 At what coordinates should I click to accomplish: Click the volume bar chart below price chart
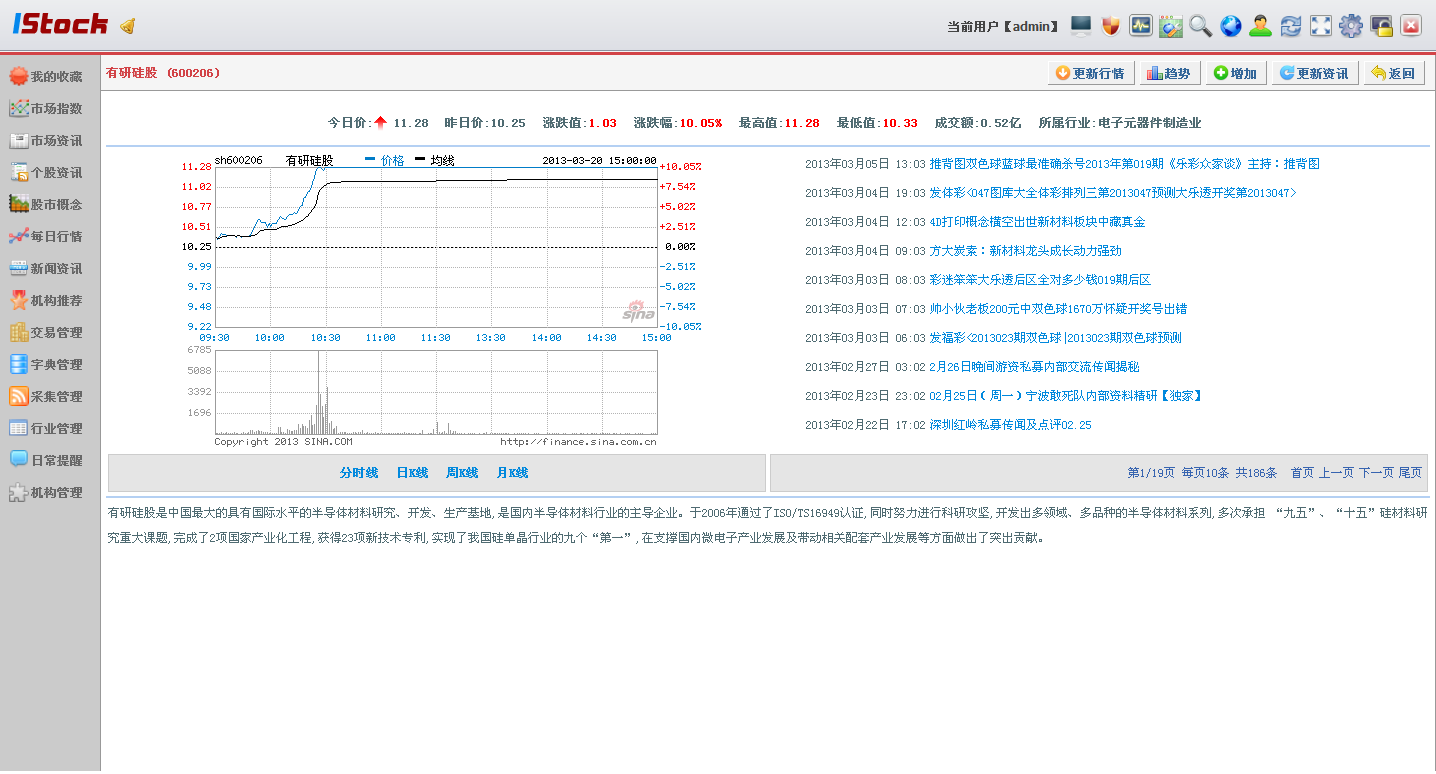[436, 392]
